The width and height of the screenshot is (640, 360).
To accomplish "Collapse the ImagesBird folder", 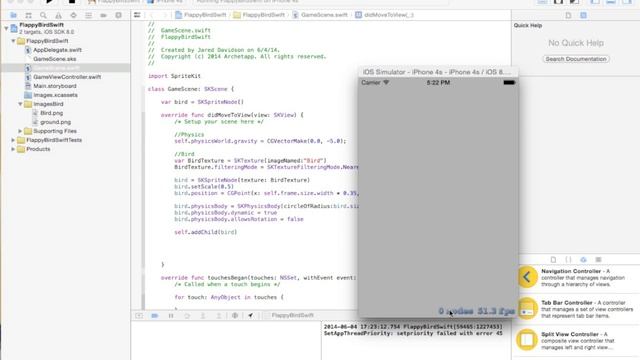I will (x=20, y=104).
